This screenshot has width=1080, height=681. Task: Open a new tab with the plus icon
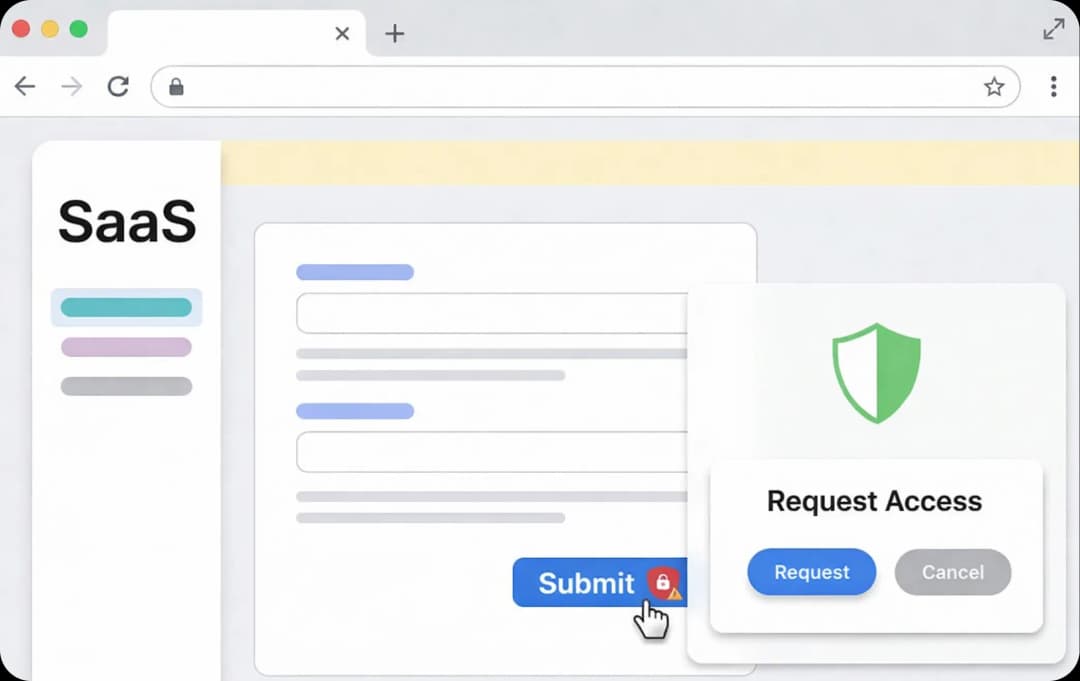(x=395, y=33)
